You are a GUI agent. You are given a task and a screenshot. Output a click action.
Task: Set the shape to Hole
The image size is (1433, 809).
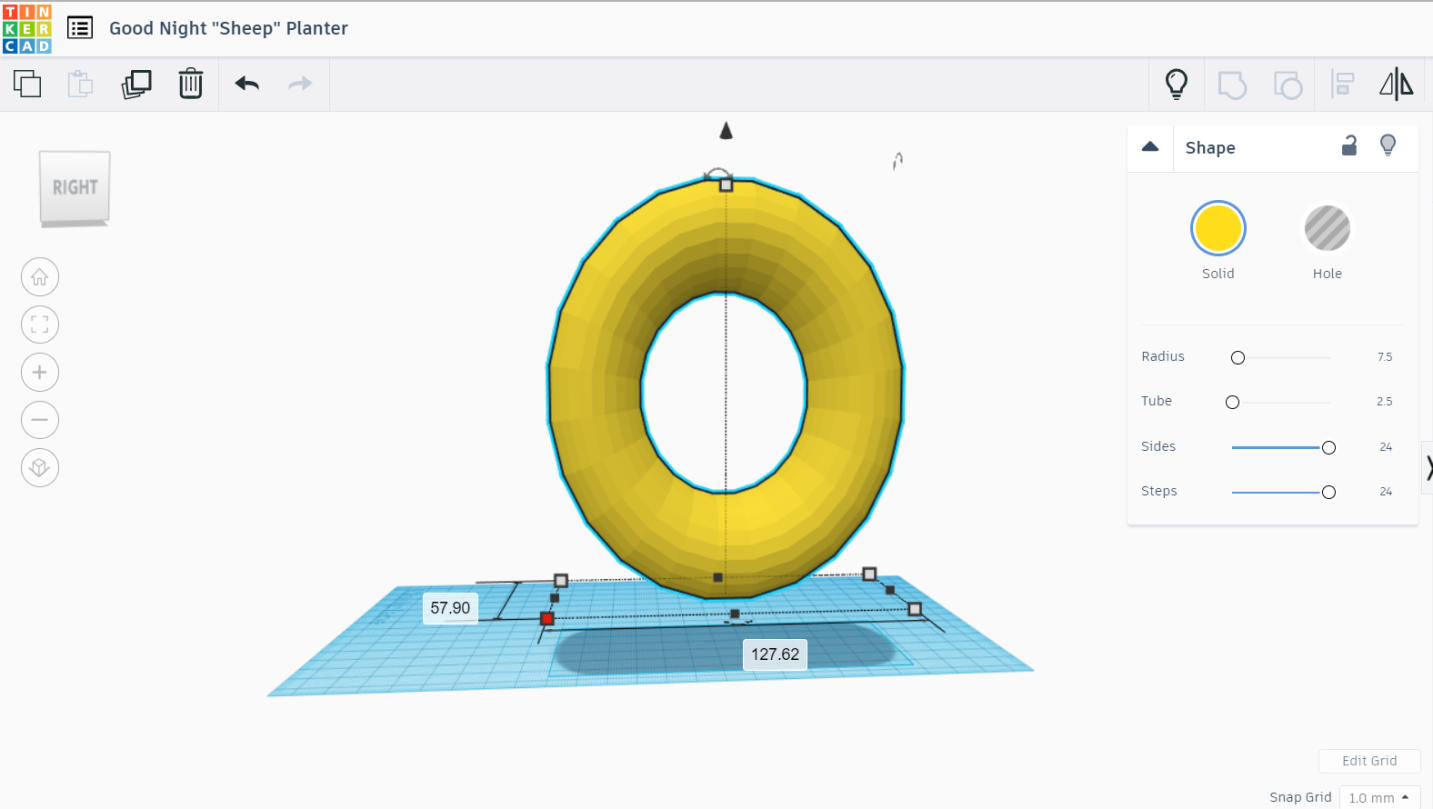point(1327,228)
